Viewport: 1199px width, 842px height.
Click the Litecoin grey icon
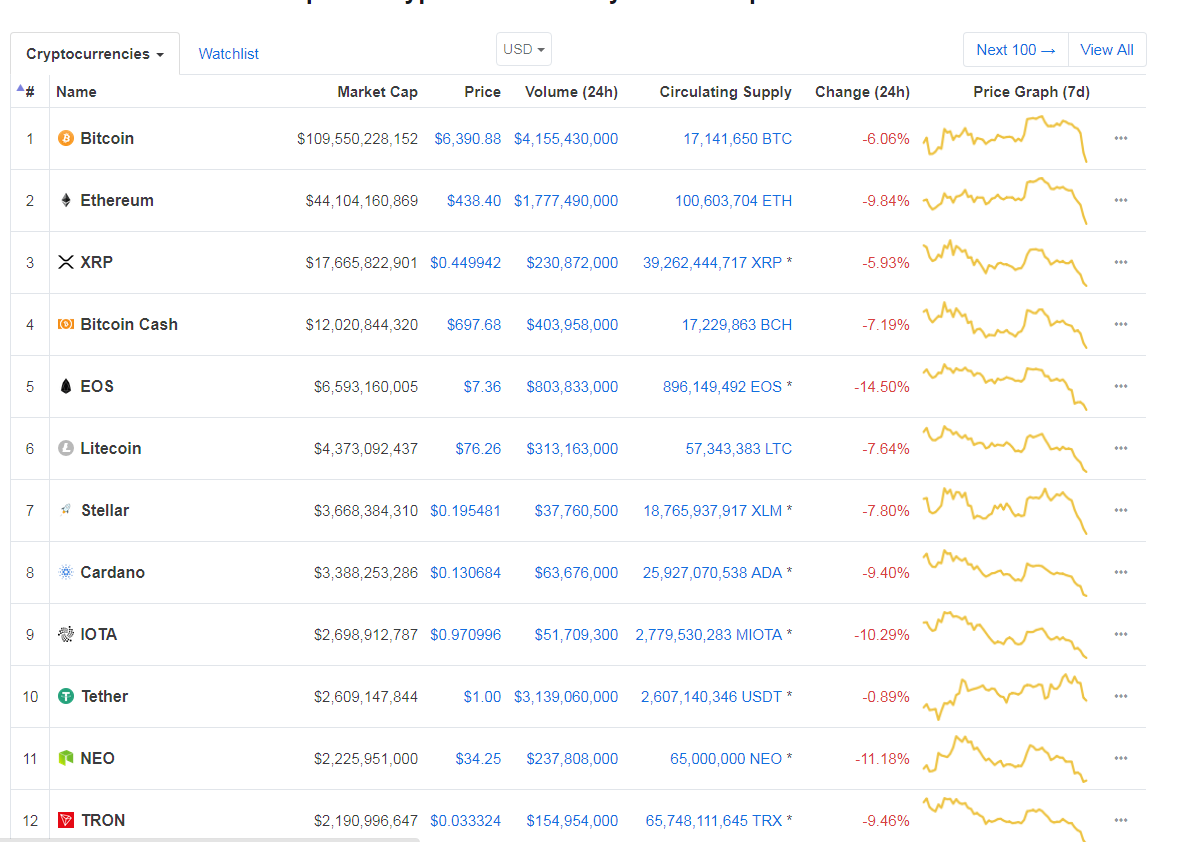pyautogui.click(x=66, y=448)
